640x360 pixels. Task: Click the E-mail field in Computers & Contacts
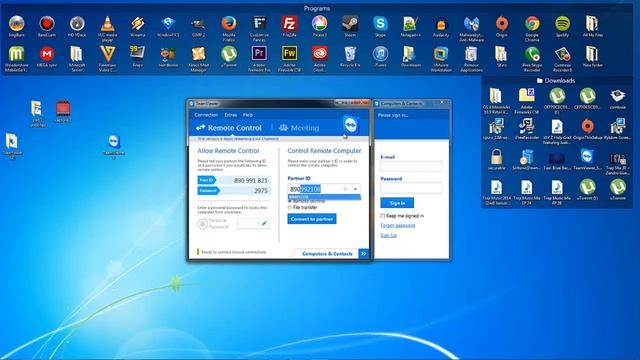coord(411,166)
